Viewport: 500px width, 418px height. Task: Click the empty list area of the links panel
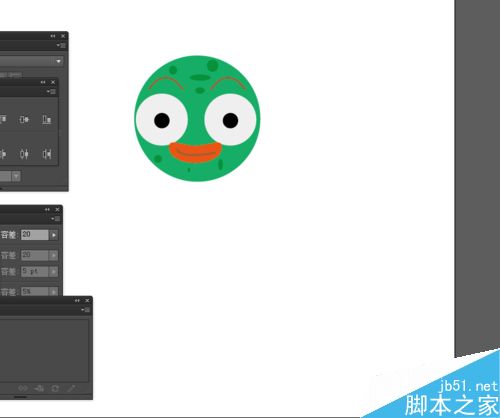click(44, 350)
